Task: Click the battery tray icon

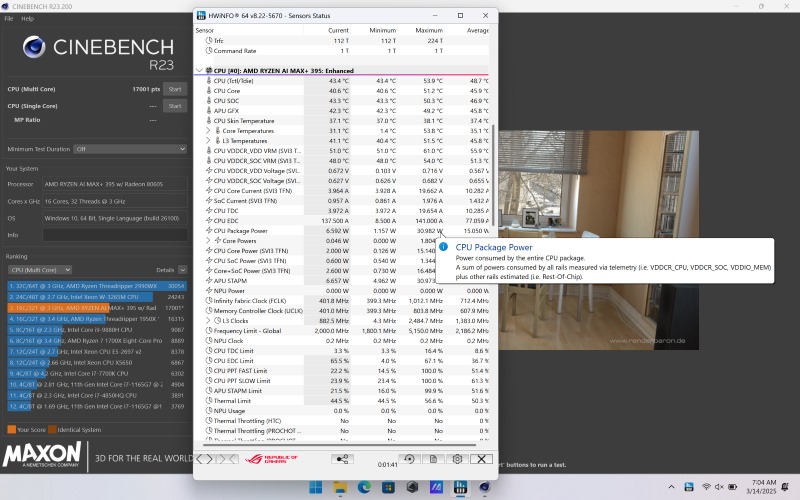Action: pyautogui.click(x=733, y=487)
